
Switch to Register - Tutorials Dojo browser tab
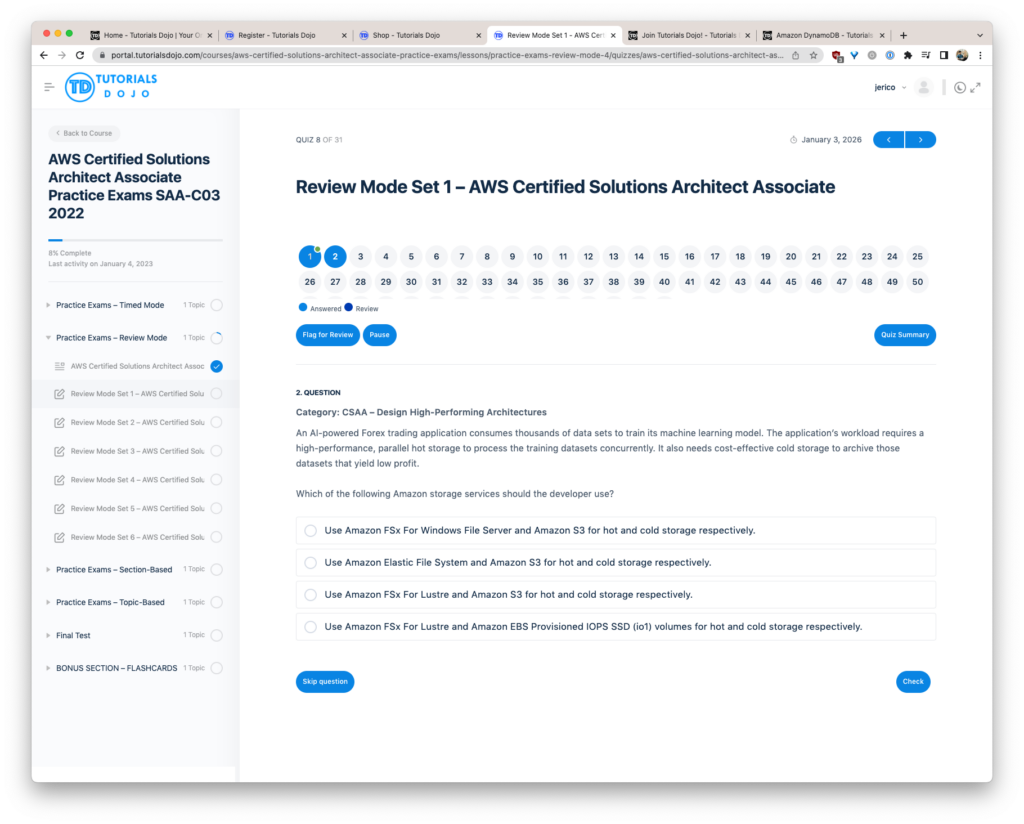coord(285,35)
